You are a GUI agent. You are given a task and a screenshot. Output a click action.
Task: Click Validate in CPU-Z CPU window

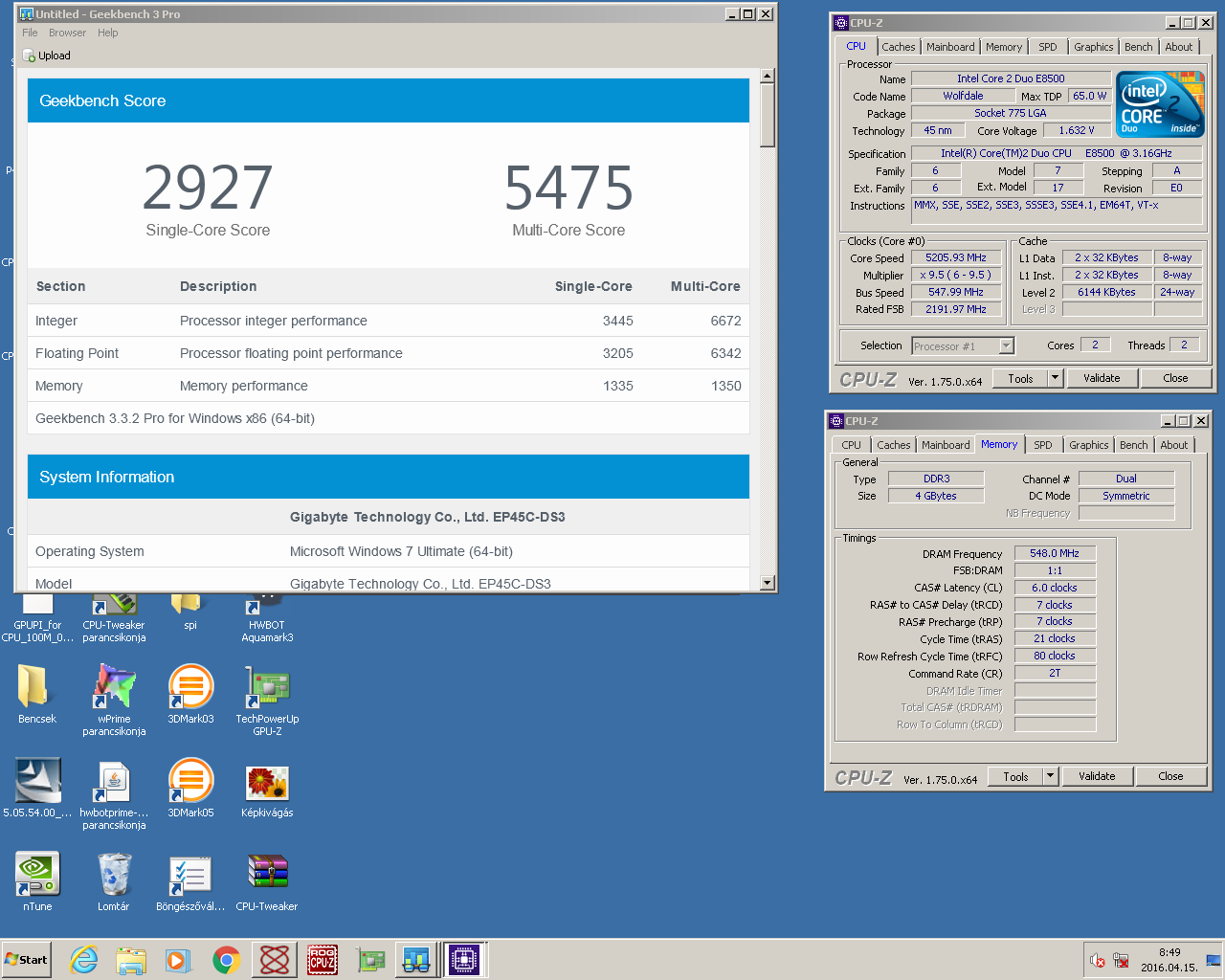pos(1101,378)
